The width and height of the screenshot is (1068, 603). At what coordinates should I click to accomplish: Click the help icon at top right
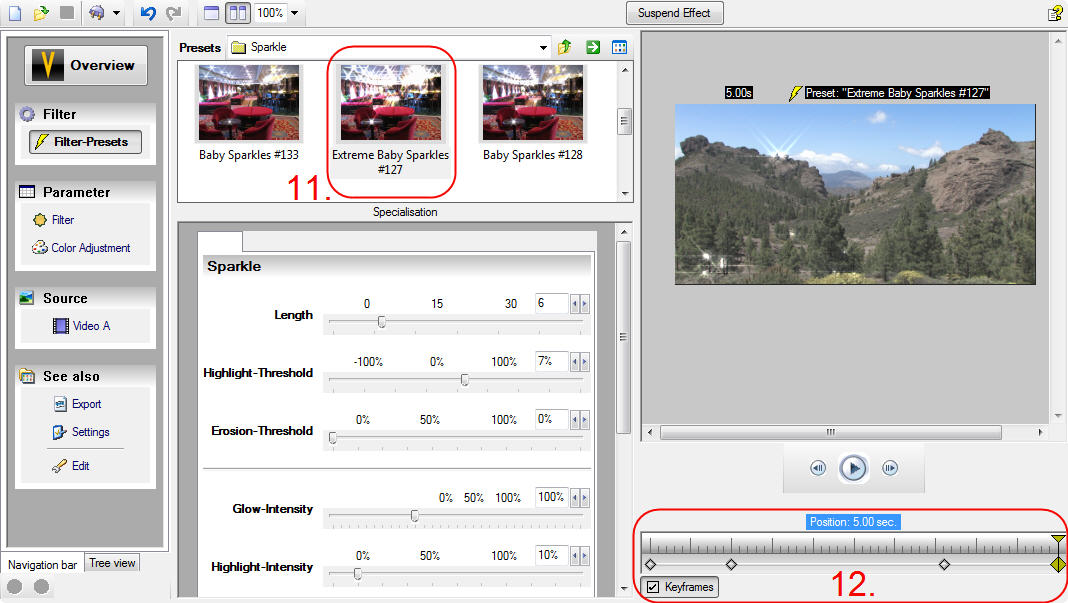(x=1054, y=13)
